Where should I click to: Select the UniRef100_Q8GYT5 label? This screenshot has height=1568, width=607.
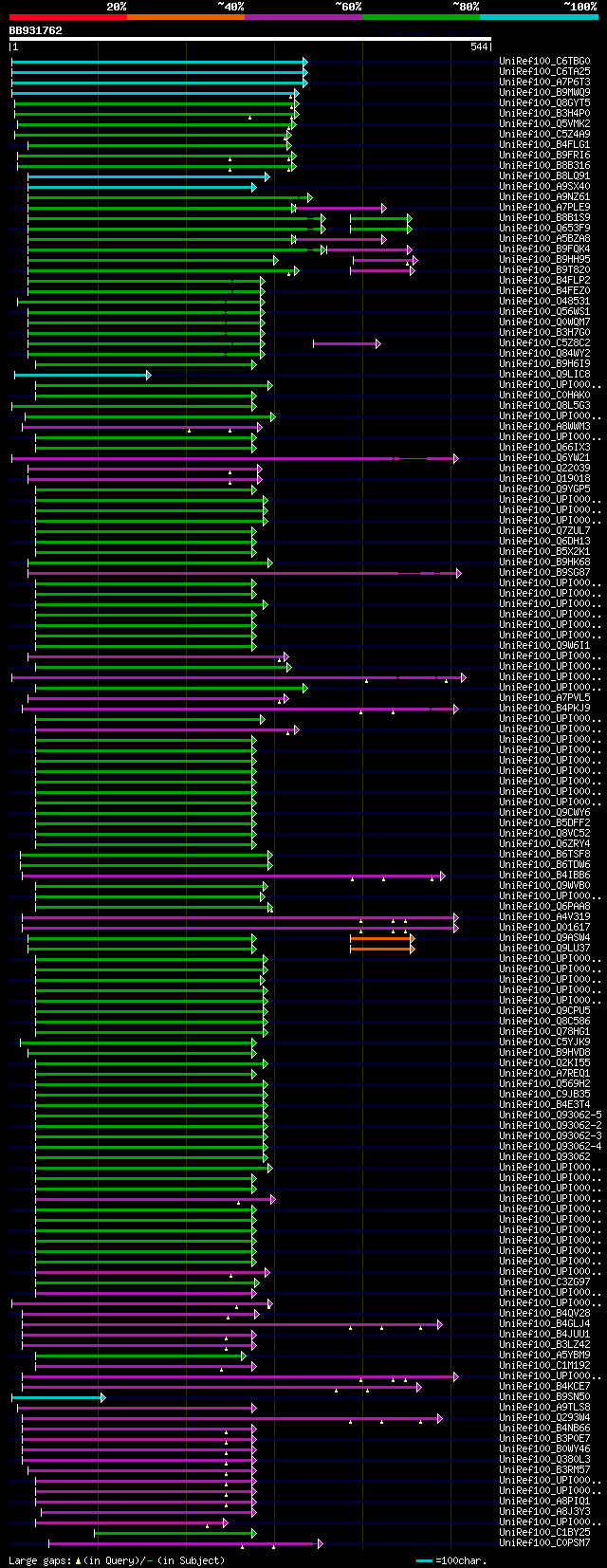click(544, 103)
